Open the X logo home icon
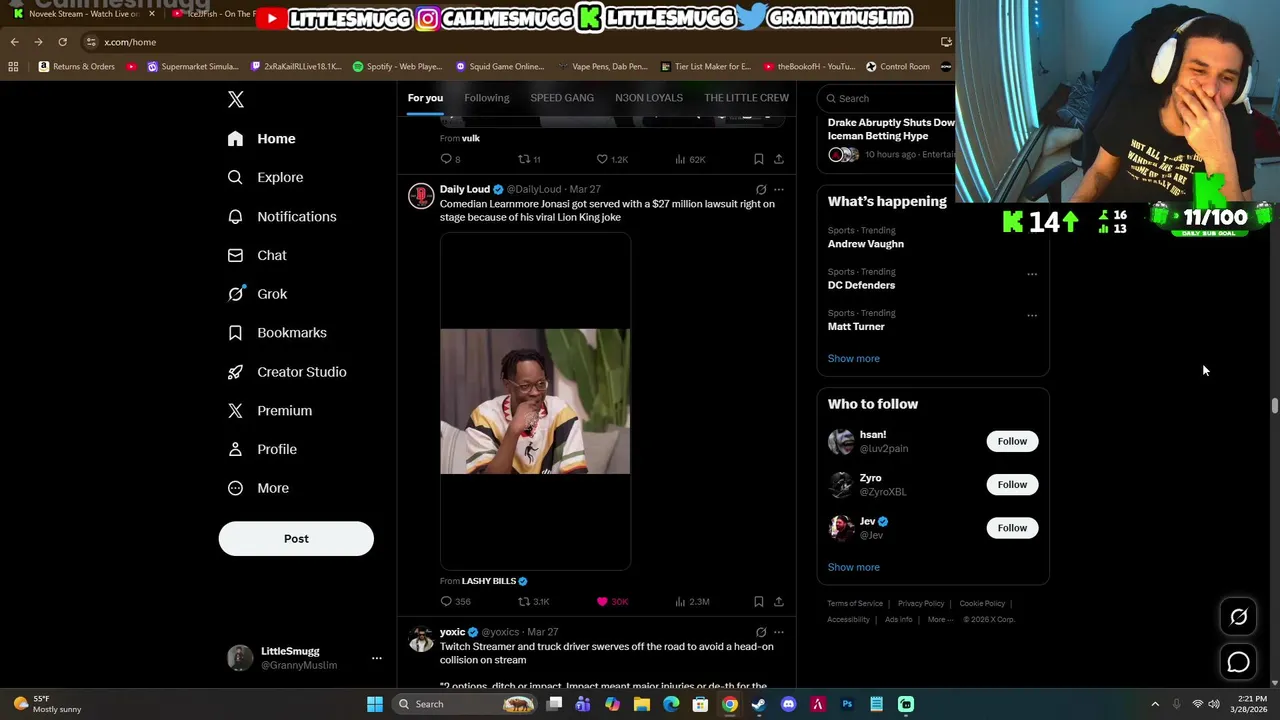 click(x=236, y=99)
